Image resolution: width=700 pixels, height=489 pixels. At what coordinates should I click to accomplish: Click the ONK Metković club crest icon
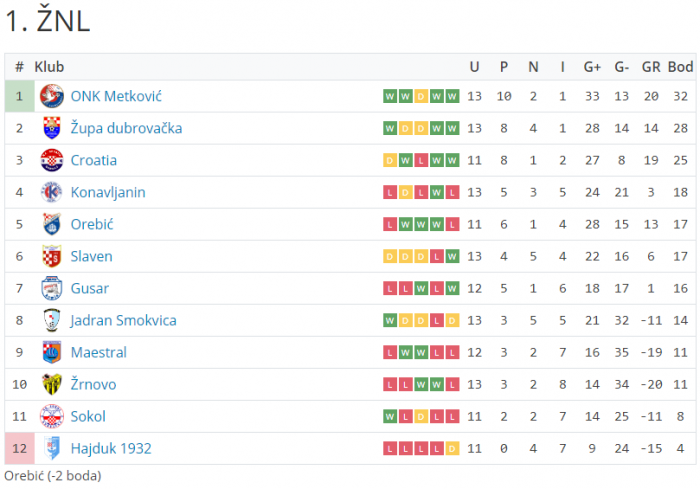click(x=51, y=96)
